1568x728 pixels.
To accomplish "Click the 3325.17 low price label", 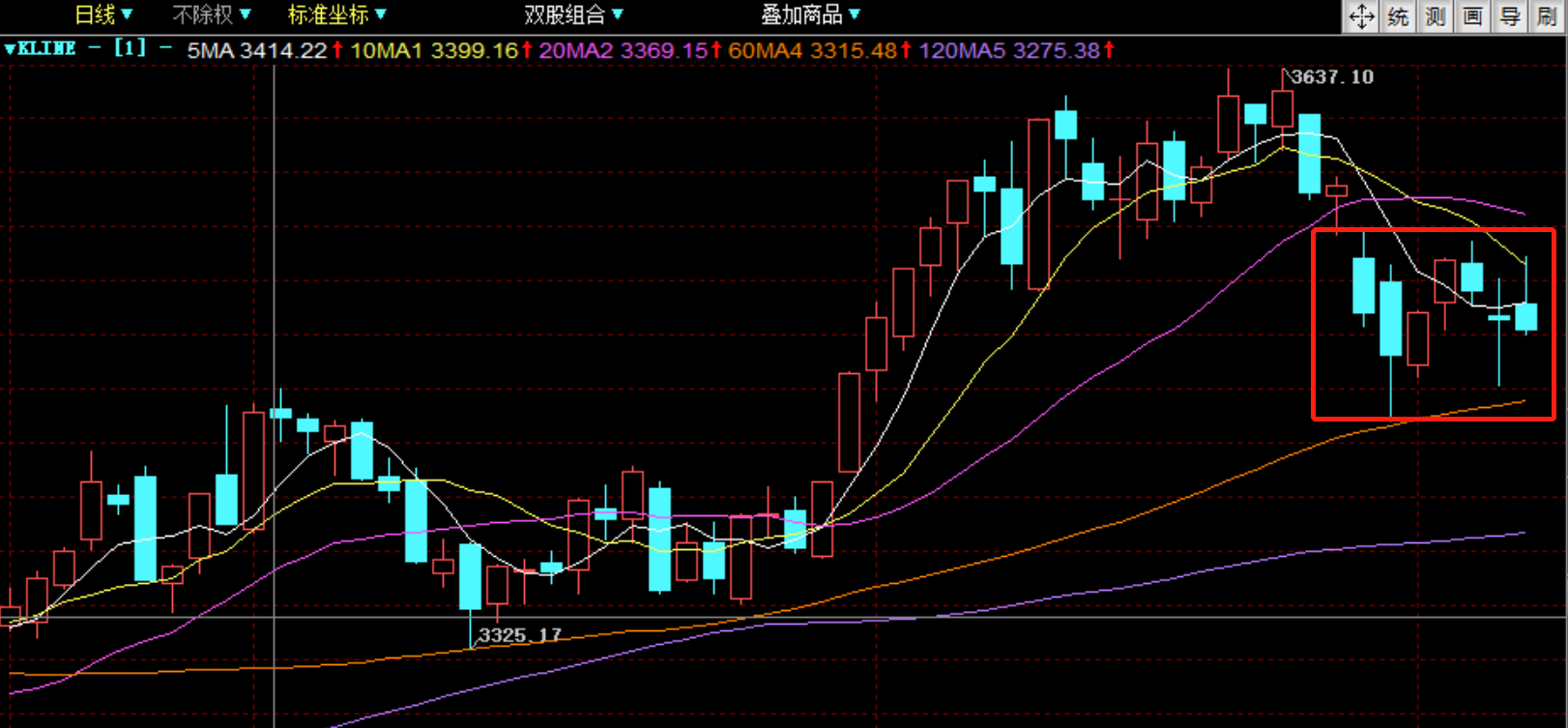I will point(520,635).
